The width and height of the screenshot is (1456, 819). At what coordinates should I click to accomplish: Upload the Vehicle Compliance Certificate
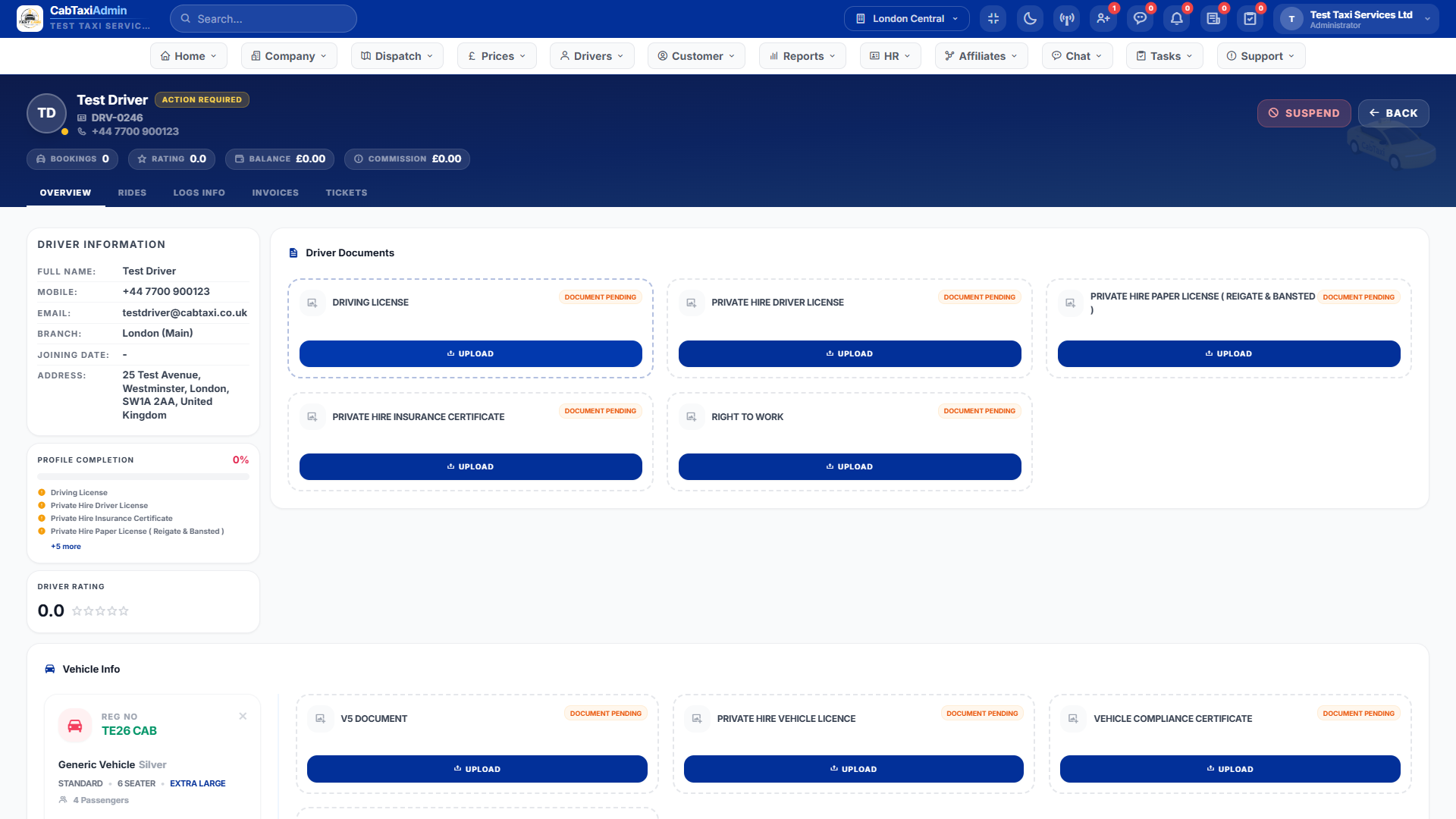(1230, 769)
